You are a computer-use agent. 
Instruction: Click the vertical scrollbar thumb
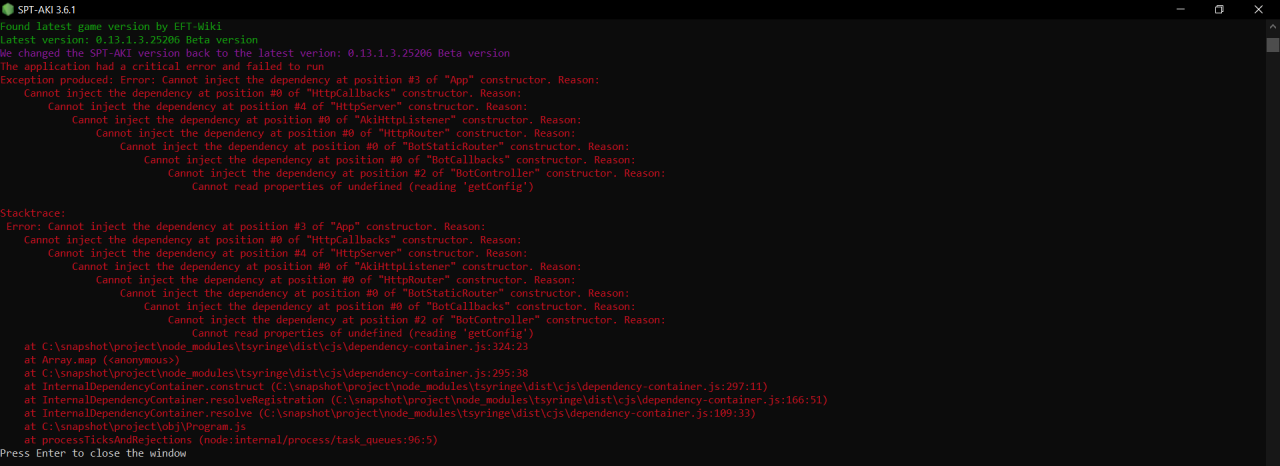(1272, 45)
